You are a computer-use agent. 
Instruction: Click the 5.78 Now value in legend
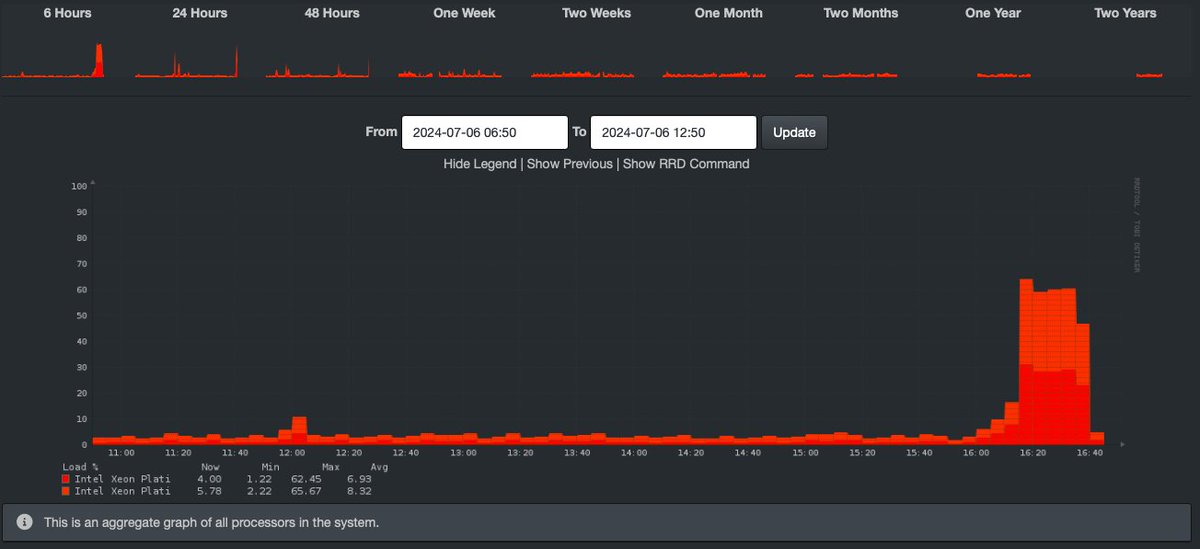click(x=210, y=492)
